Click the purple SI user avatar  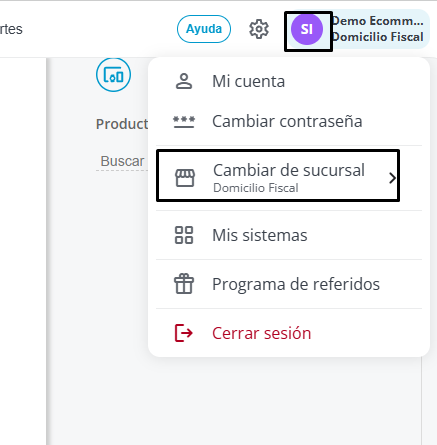307,30
